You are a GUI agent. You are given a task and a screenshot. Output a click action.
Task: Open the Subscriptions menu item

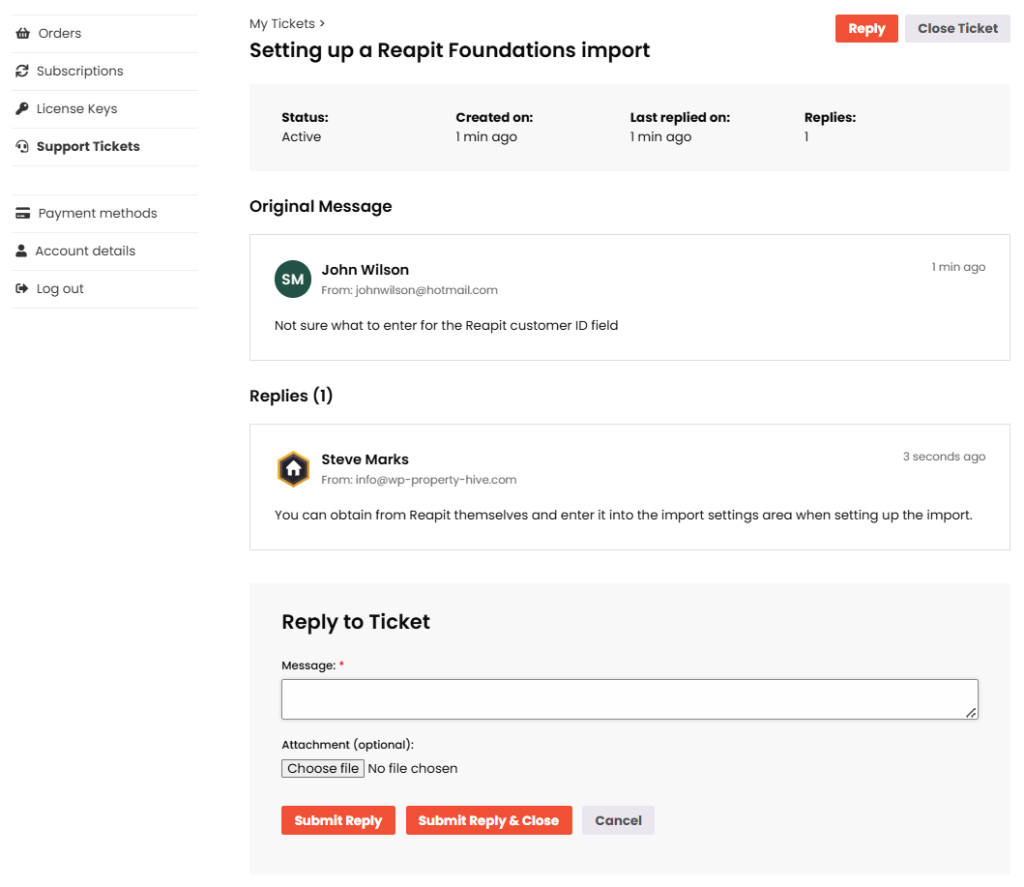pos(104,71)
